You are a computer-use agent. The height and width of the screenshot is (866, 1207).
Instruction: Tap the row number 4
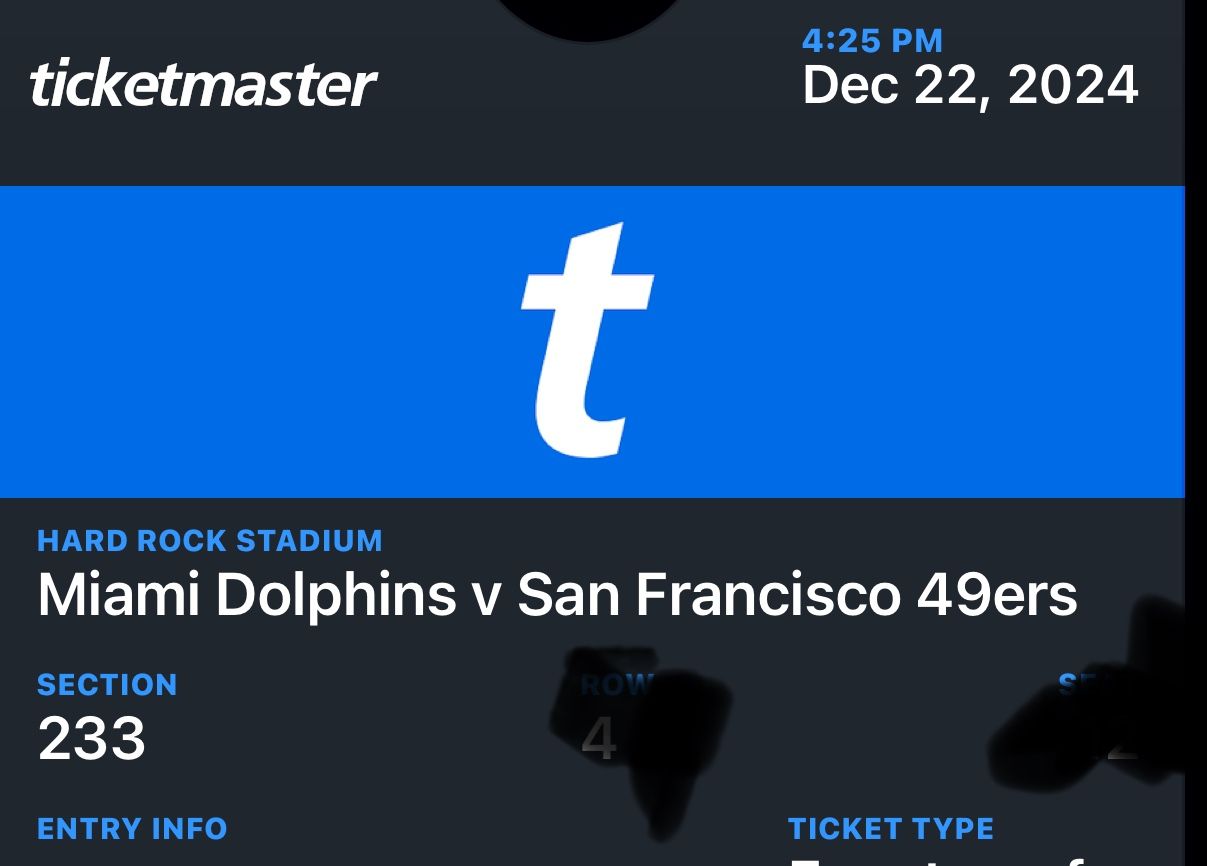point(597,742)
